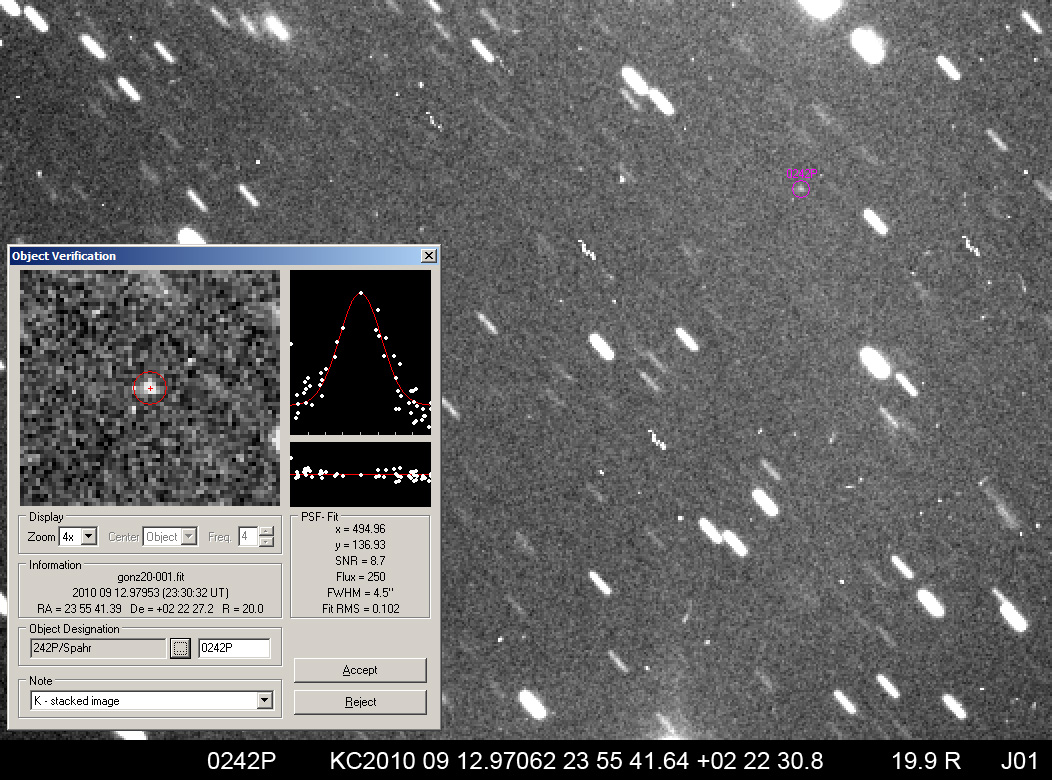This screenshot has height=780, width=1052.
Task: Click the Object Verification title bar
Action: coord(200,256)
